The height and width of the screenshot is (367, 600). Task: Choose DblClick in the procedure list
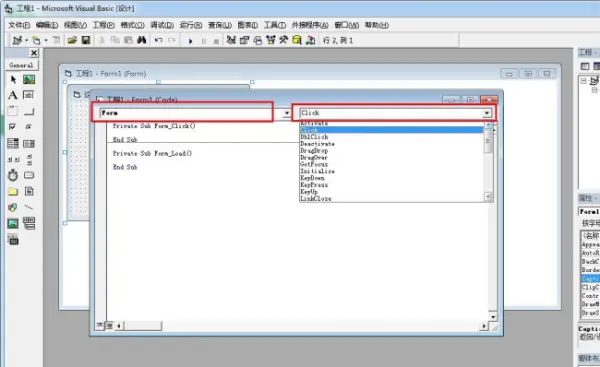391,137
